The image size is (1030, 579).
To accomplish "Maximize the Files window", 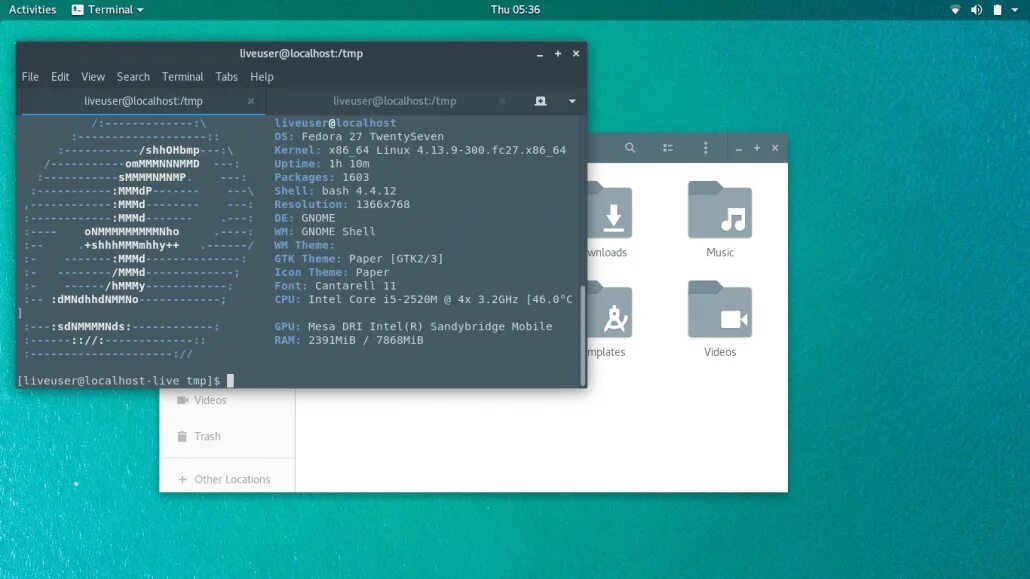I will (x=757, y=149).
